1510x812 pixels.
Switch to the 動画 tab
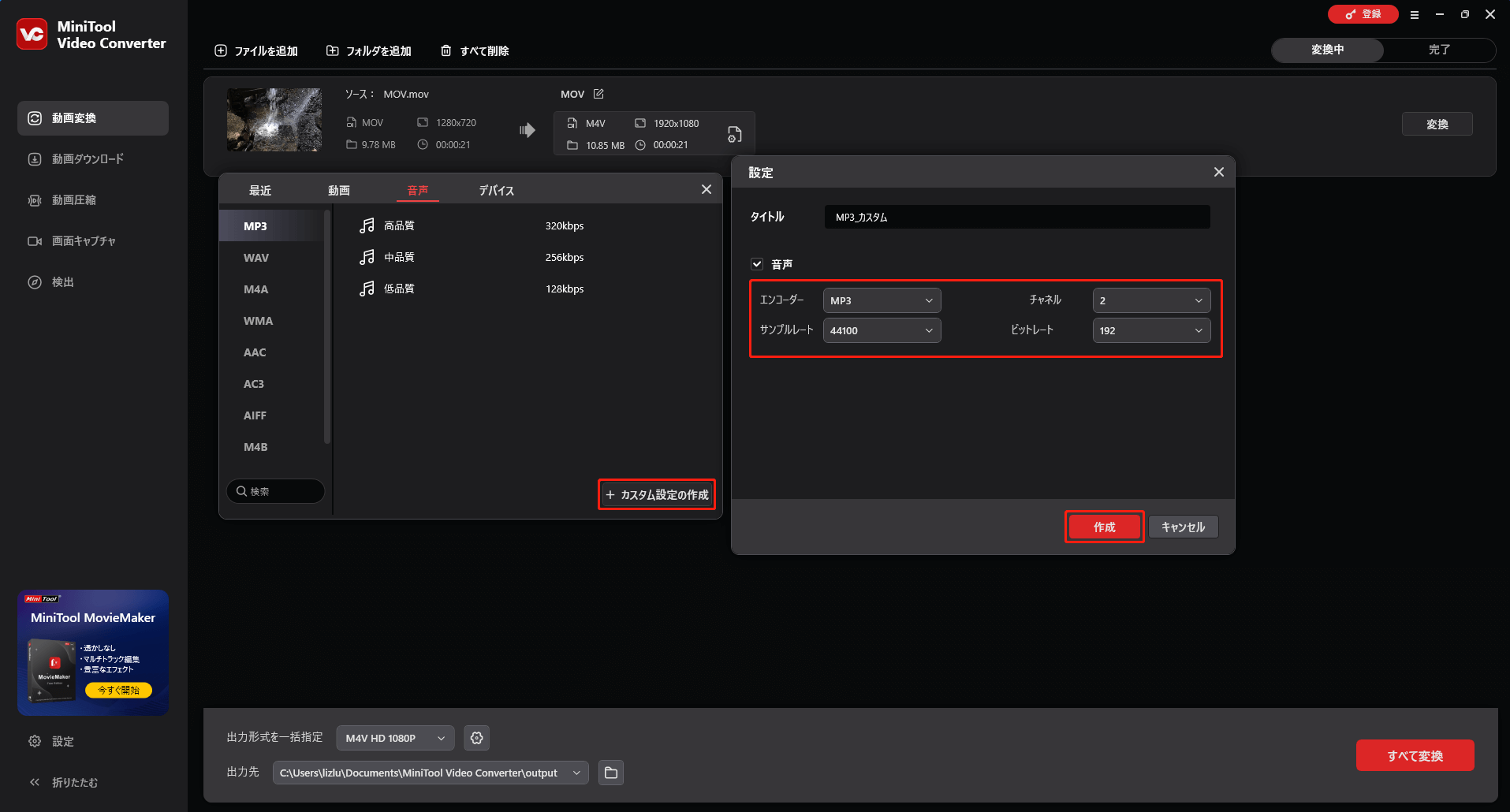(x=339, y=191)
